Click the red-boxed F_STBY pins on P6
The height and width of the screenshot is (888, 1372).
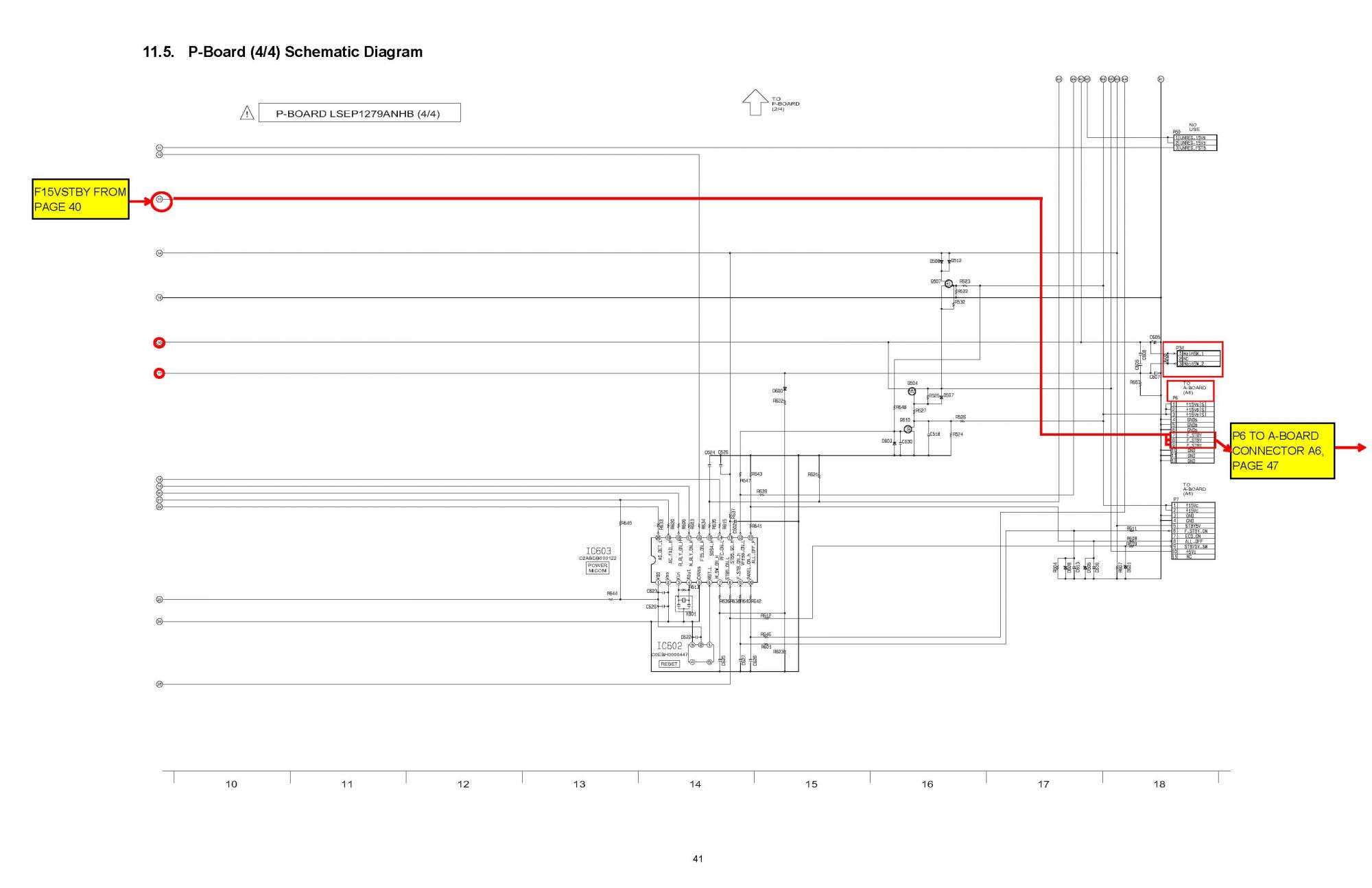1192,440
